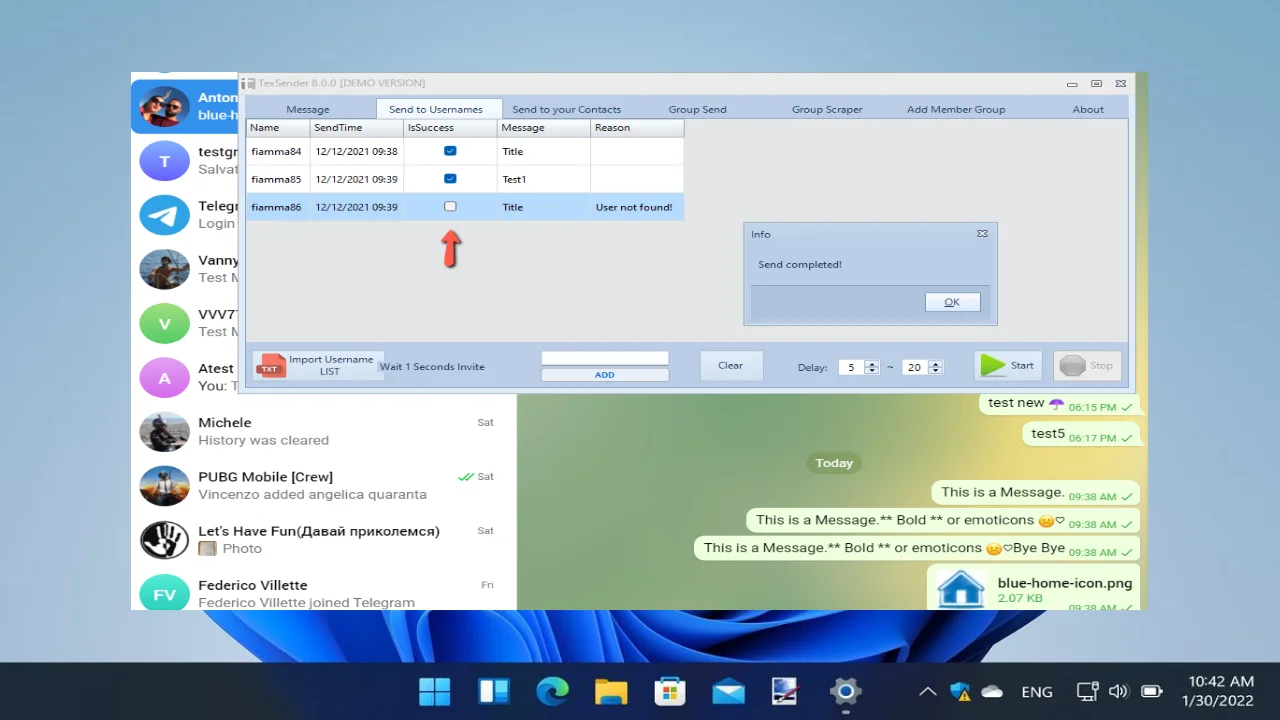This screenshot has height=720, width=1280.
Task: Click the Reason column header
Action: tap(637, 128)
